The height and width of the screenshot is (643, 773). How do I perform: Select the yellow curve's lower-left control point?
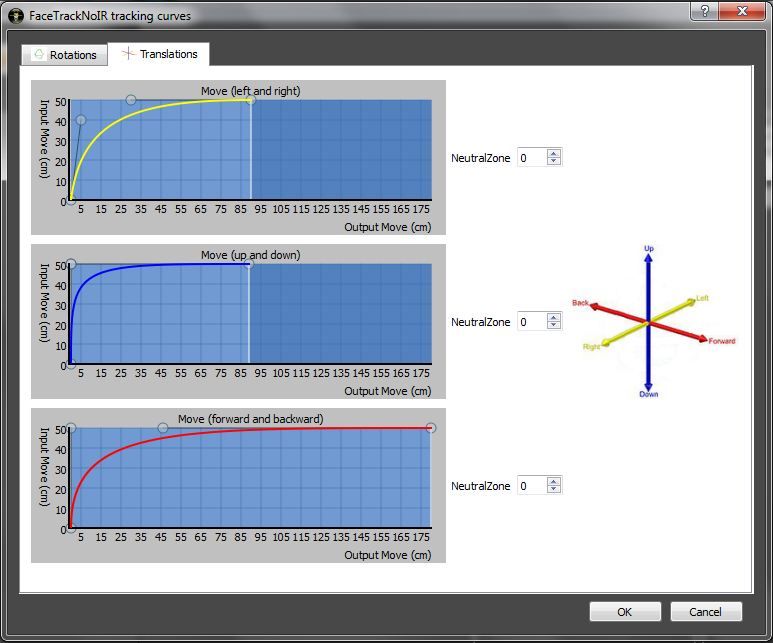(x=81, y=120)
